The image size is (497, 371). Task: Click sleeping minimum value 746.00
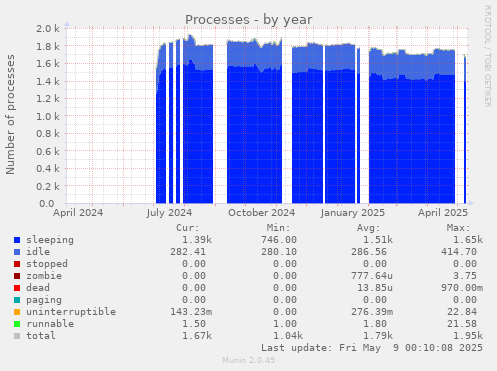[x=279, y=240]
